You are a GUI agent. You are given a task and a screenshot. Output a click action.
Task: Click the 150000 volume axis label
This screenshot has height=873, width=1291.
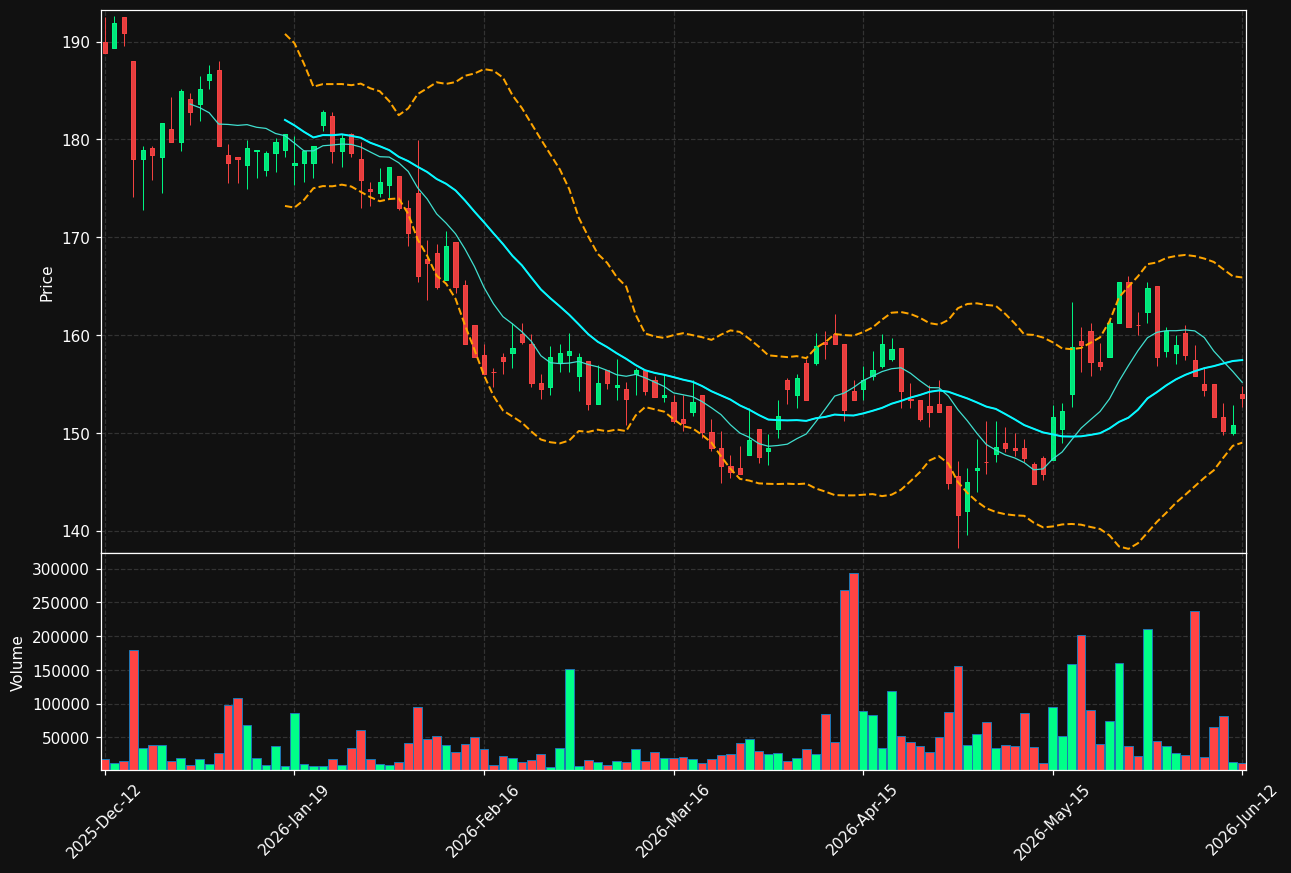coord(62,671)
